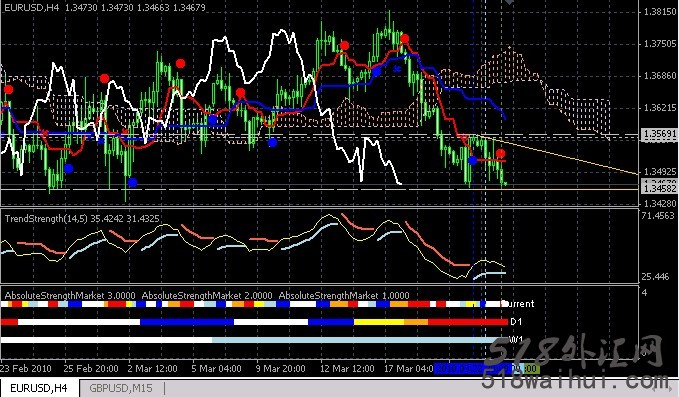
Task: Click the AbsoluteStrengthMarket 2.0000 label
Action: click(207, 295)
